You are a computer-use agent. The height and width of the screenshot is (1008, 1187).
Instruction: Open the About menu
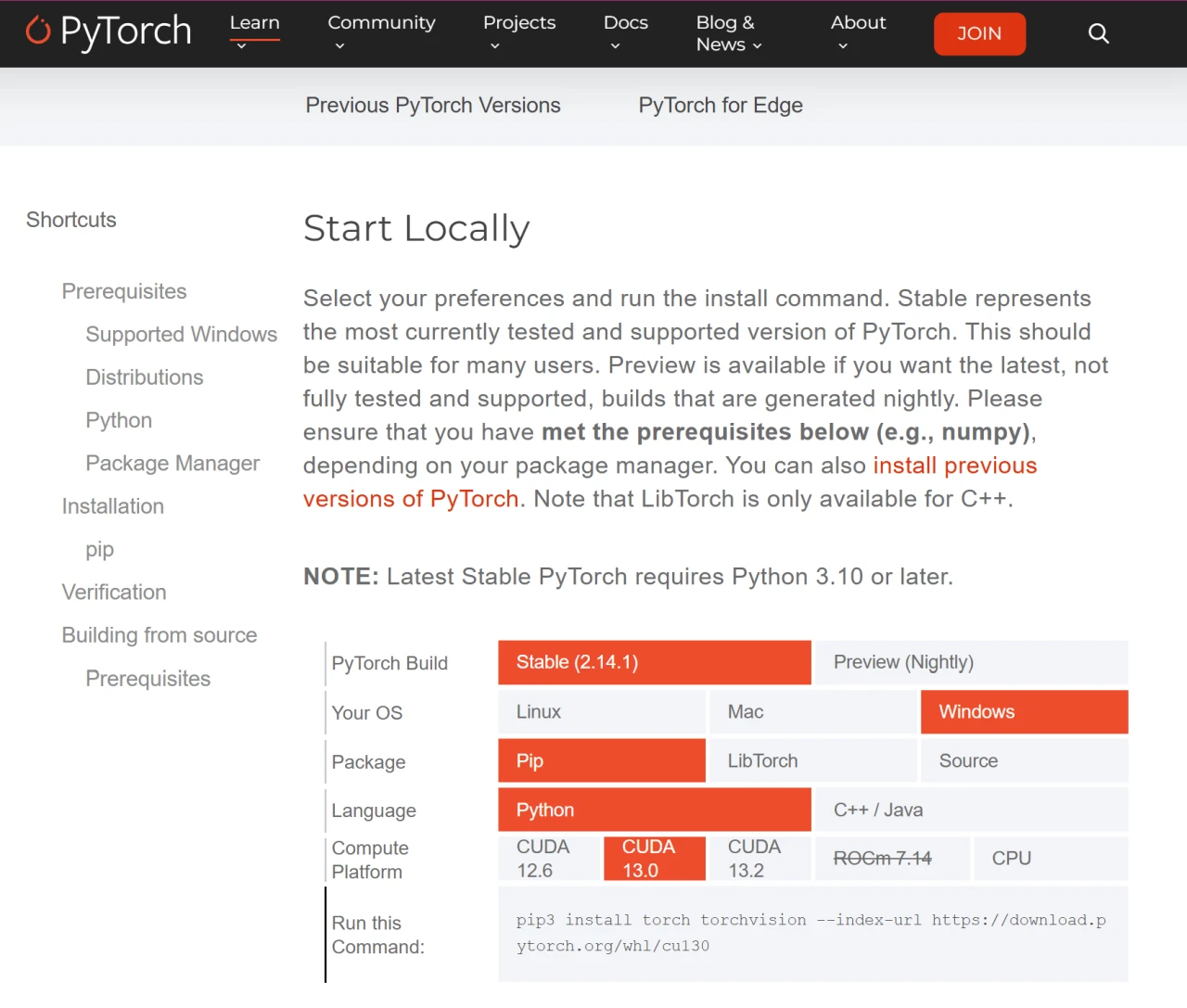click(858, 22)
